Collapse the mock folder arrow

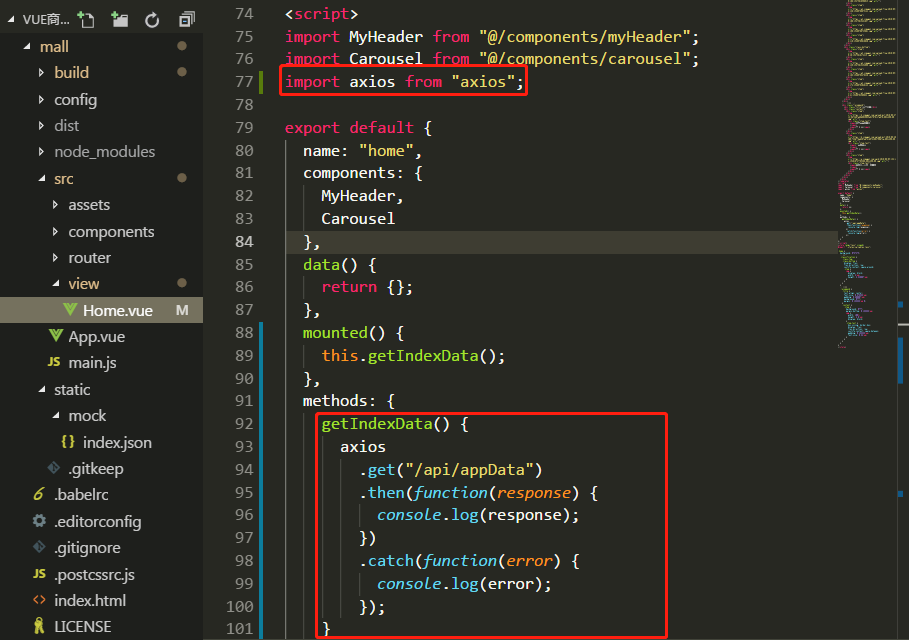[56, 416]
